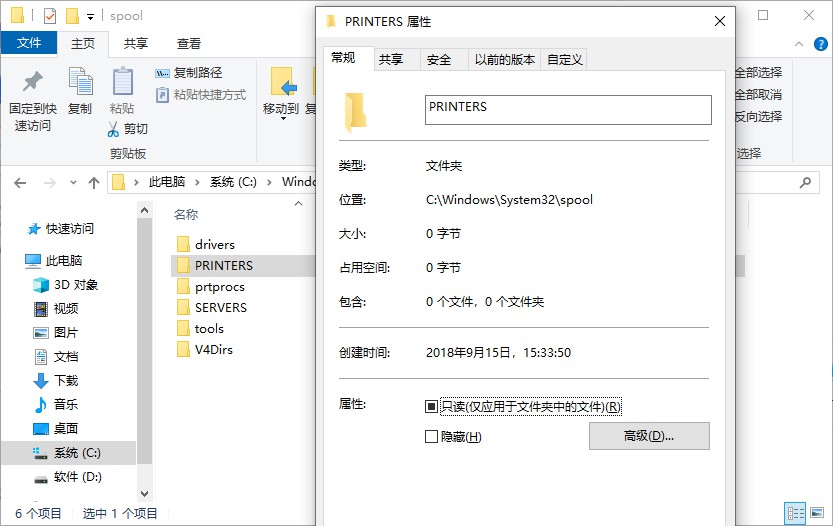The width and height of the screenshot is (833, 526).
Task: Open the 自定义 tab in properties dialog
Action: 565,60
